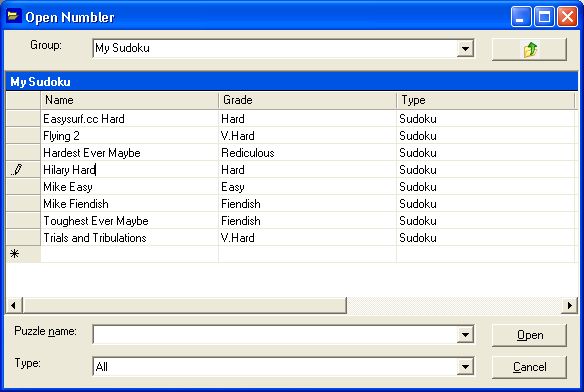Click the My Sudoku blue caption bar

(x=292, y=82)
